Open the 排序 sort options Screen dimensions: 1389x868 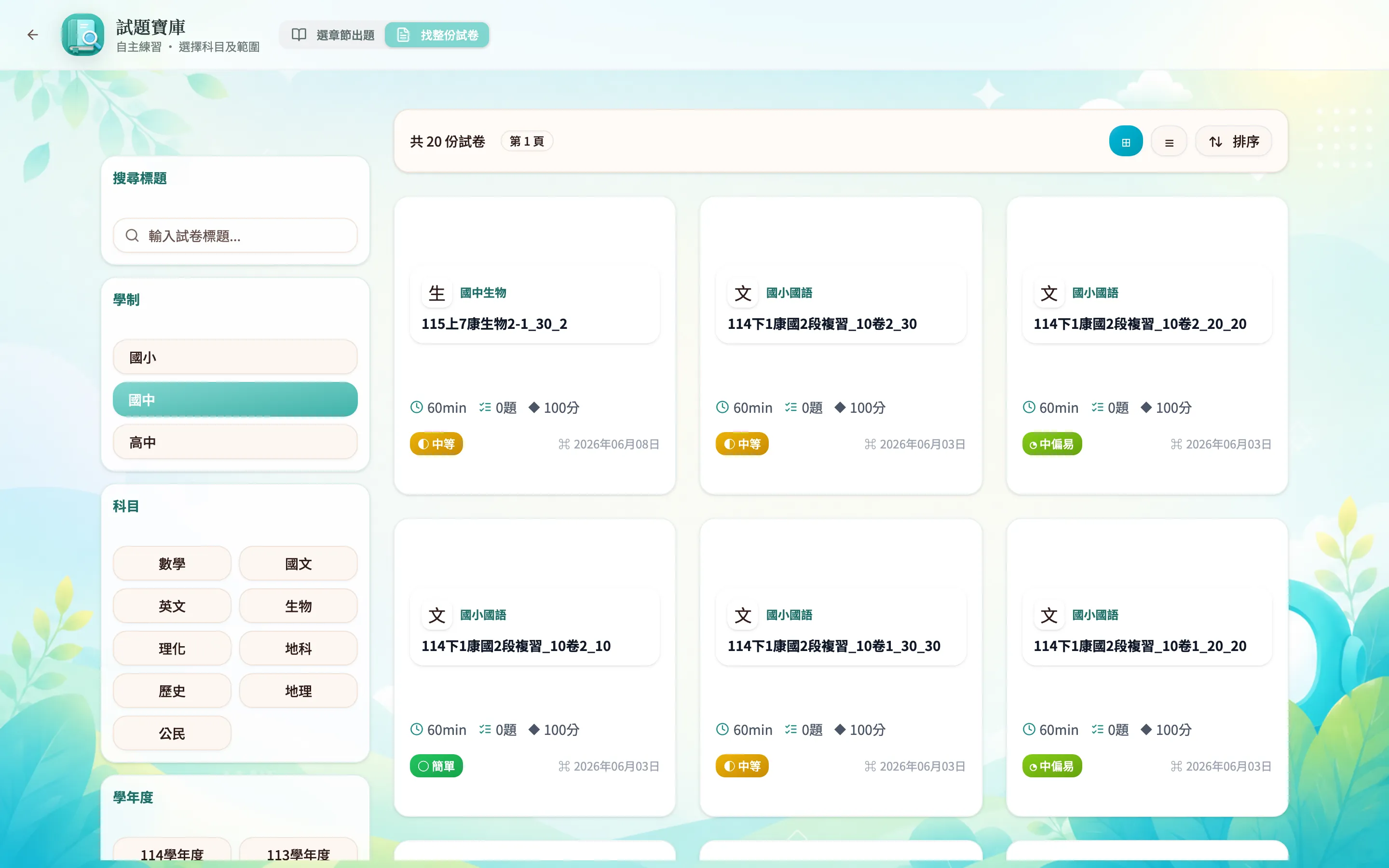1234,141
